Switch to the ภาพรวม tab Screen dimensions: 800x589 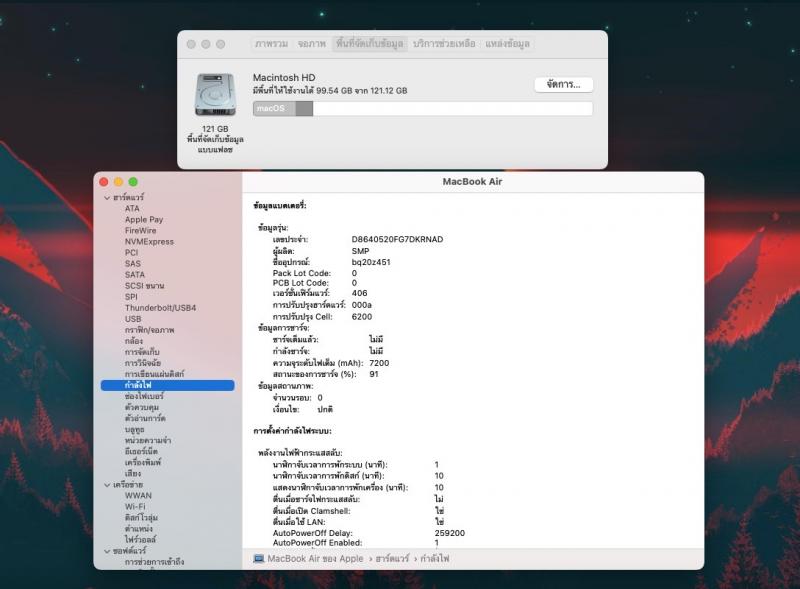pyautogui.click(x=271, y=44)
